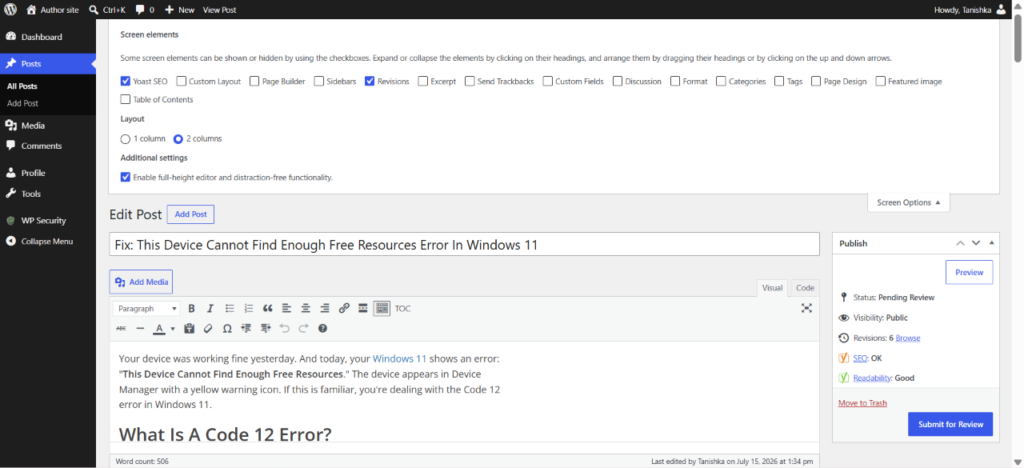Viewport: 1024px width, 468px height.
Task: Switch to Code editor tab
Action: [805, 288]
